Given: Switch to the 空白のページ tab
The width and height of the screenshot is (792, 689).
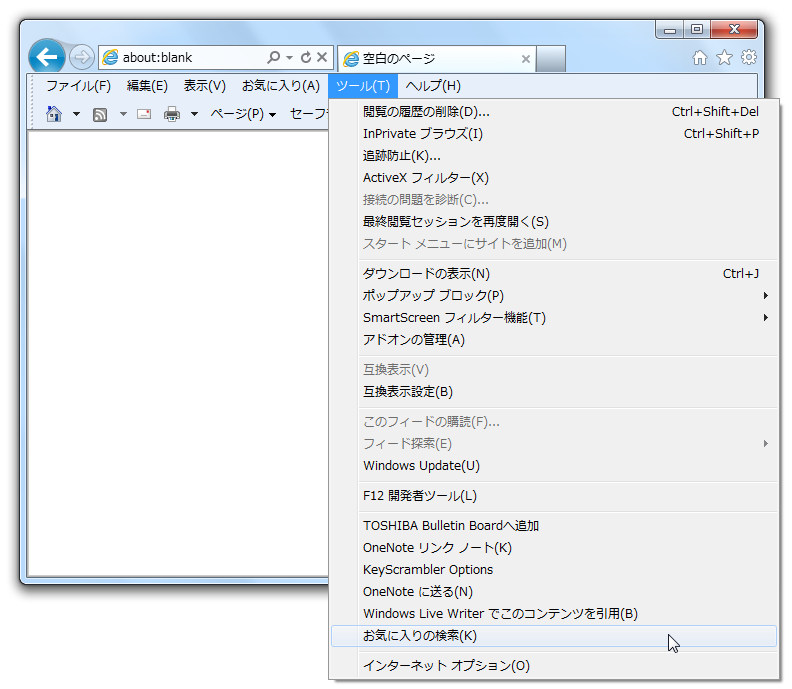Looking at the screenshot, I should 436,59.
